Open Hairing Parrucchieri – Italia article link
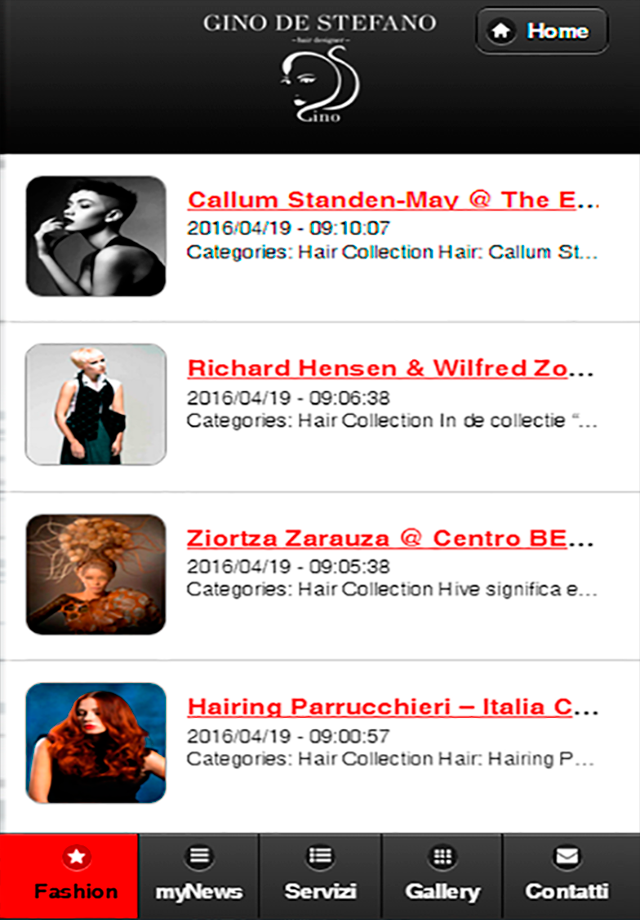This screenshot has width=640, height=920. coord(393,706)
